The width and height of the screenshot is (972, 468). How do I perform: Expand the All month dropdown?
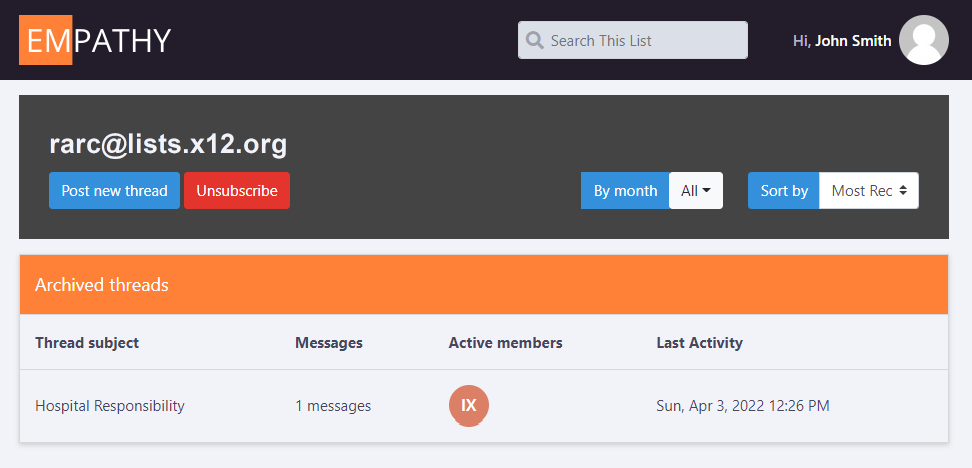(695, 190)
